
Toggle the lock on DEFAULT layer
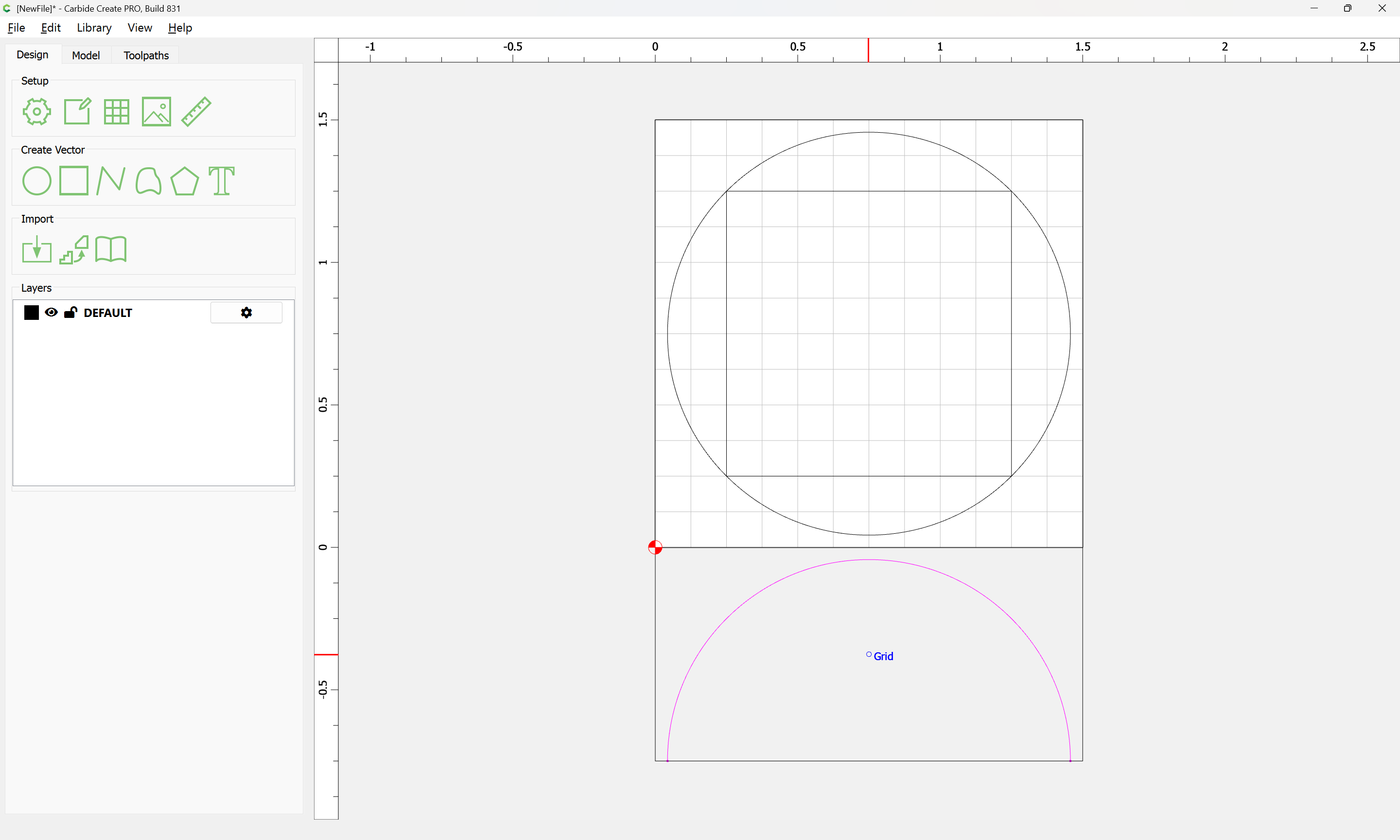click(x=71, y=313)
